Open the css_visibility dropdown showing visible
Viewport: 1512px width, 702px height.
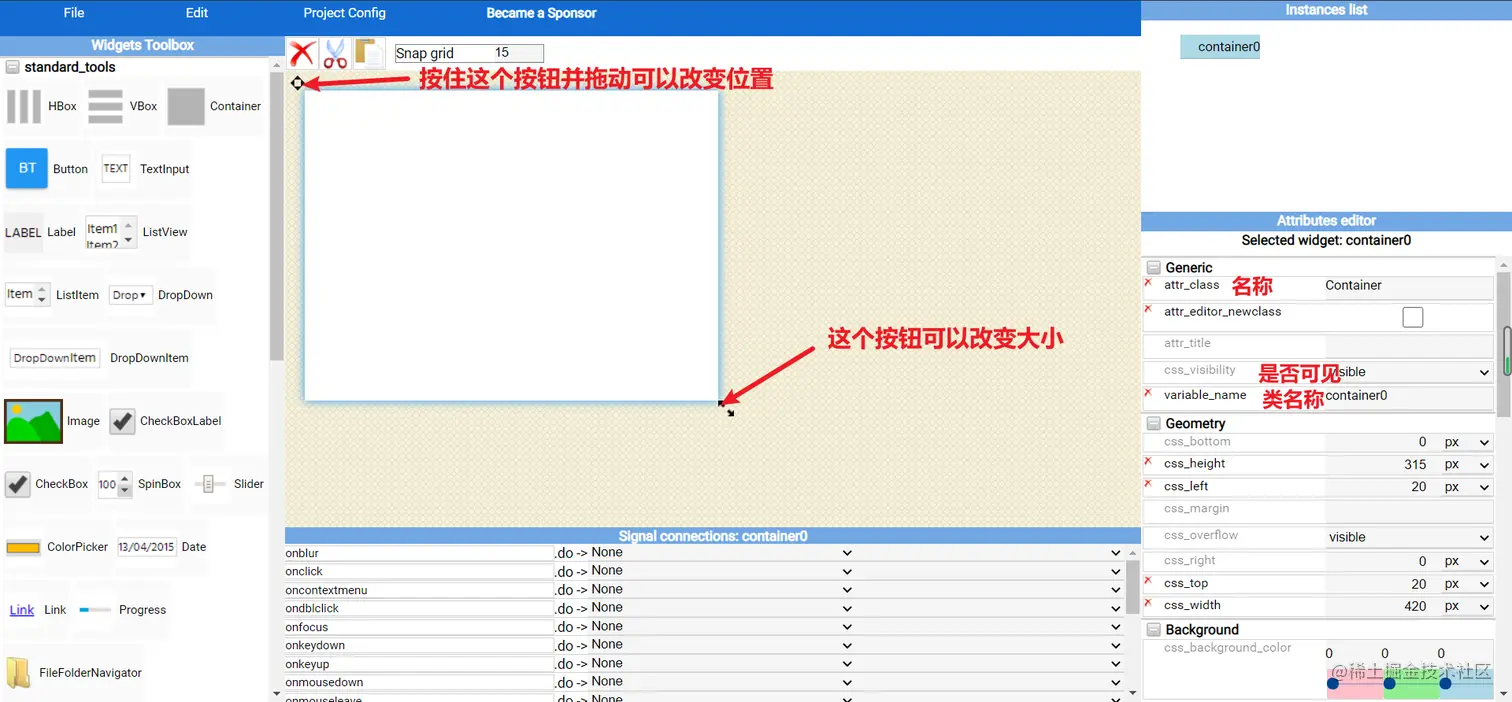[x=1482, y=371]
